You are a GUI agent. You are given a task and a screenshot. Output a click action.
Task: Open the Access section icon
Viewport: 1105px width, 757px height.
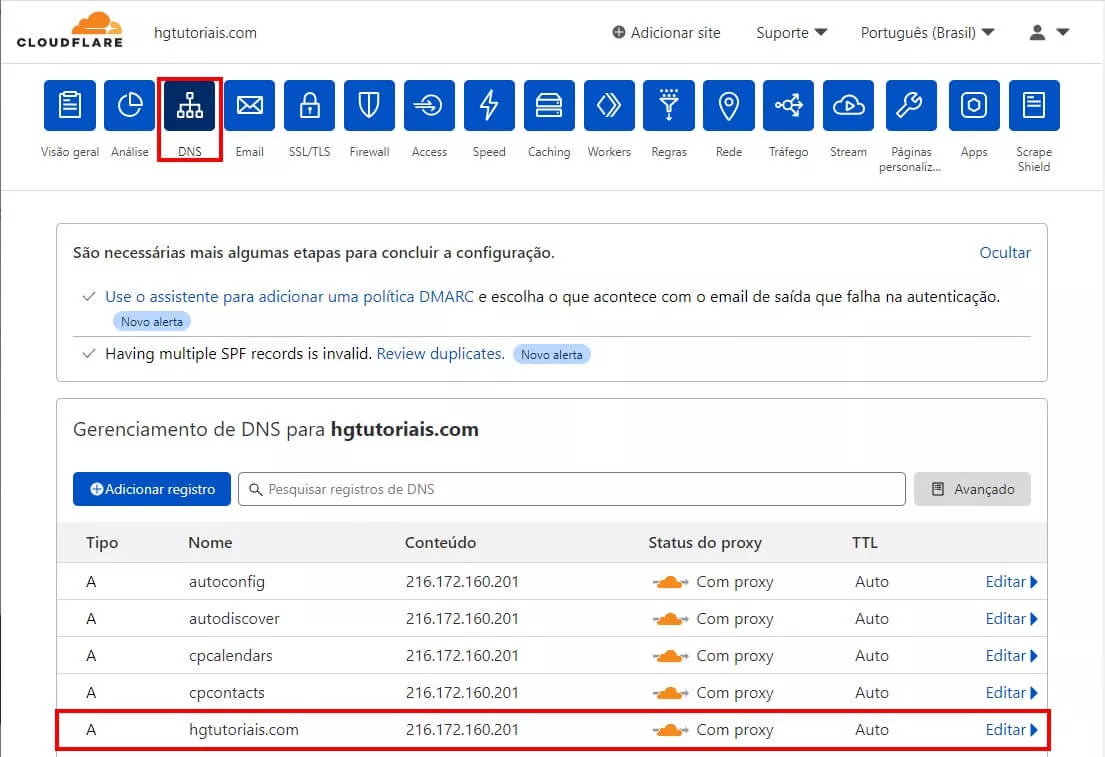pos(429,106)
